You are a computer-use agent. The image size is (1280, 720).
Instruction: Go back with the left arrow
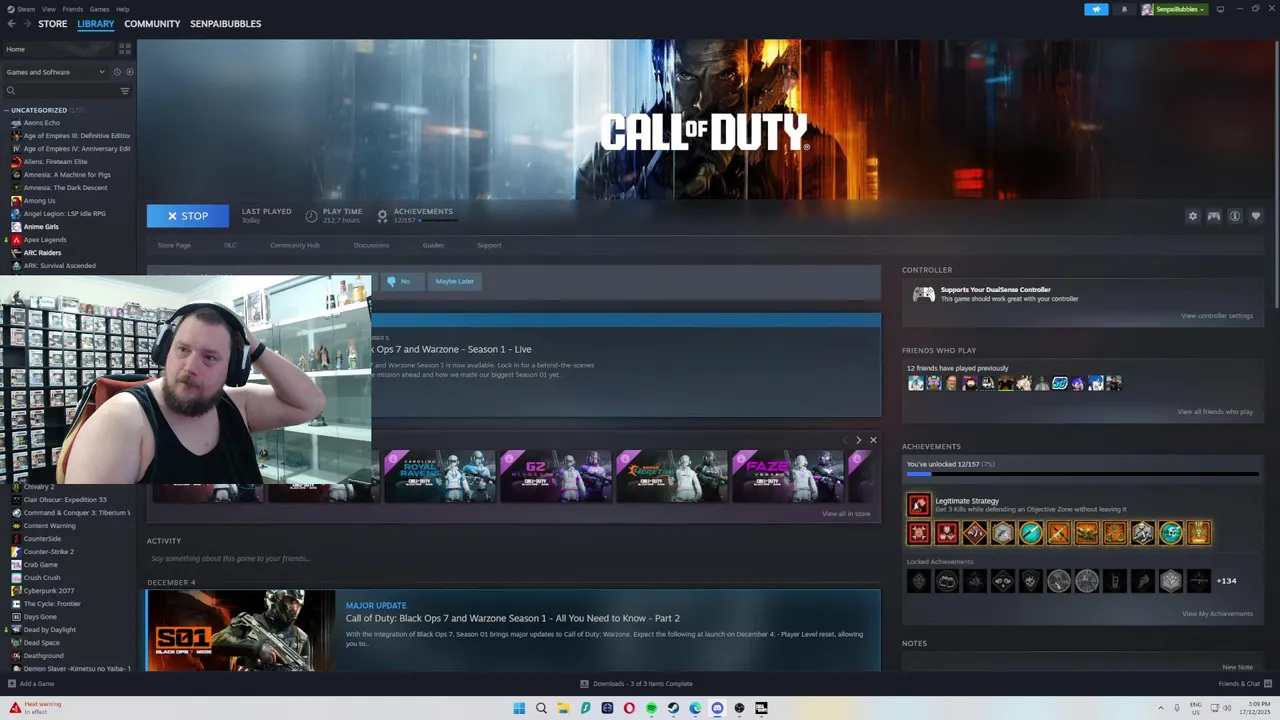10,24
